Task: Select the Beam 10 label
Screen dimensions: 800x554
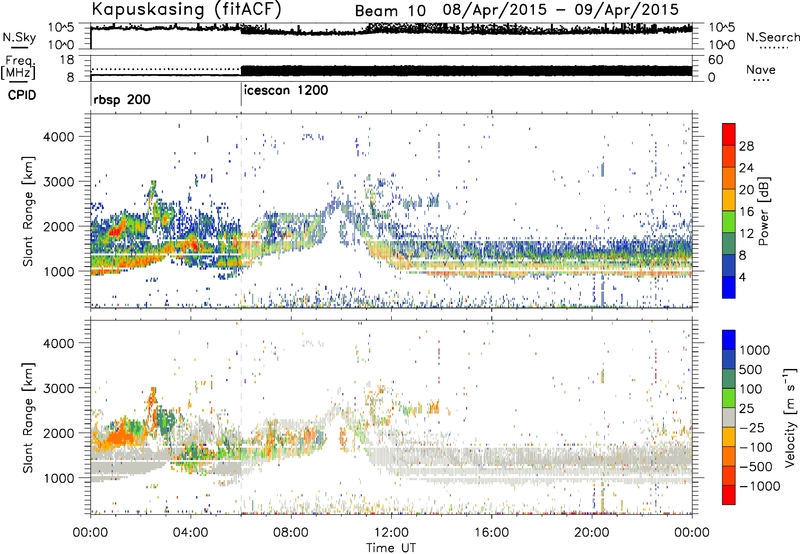Action: click(x=390, y=11)
